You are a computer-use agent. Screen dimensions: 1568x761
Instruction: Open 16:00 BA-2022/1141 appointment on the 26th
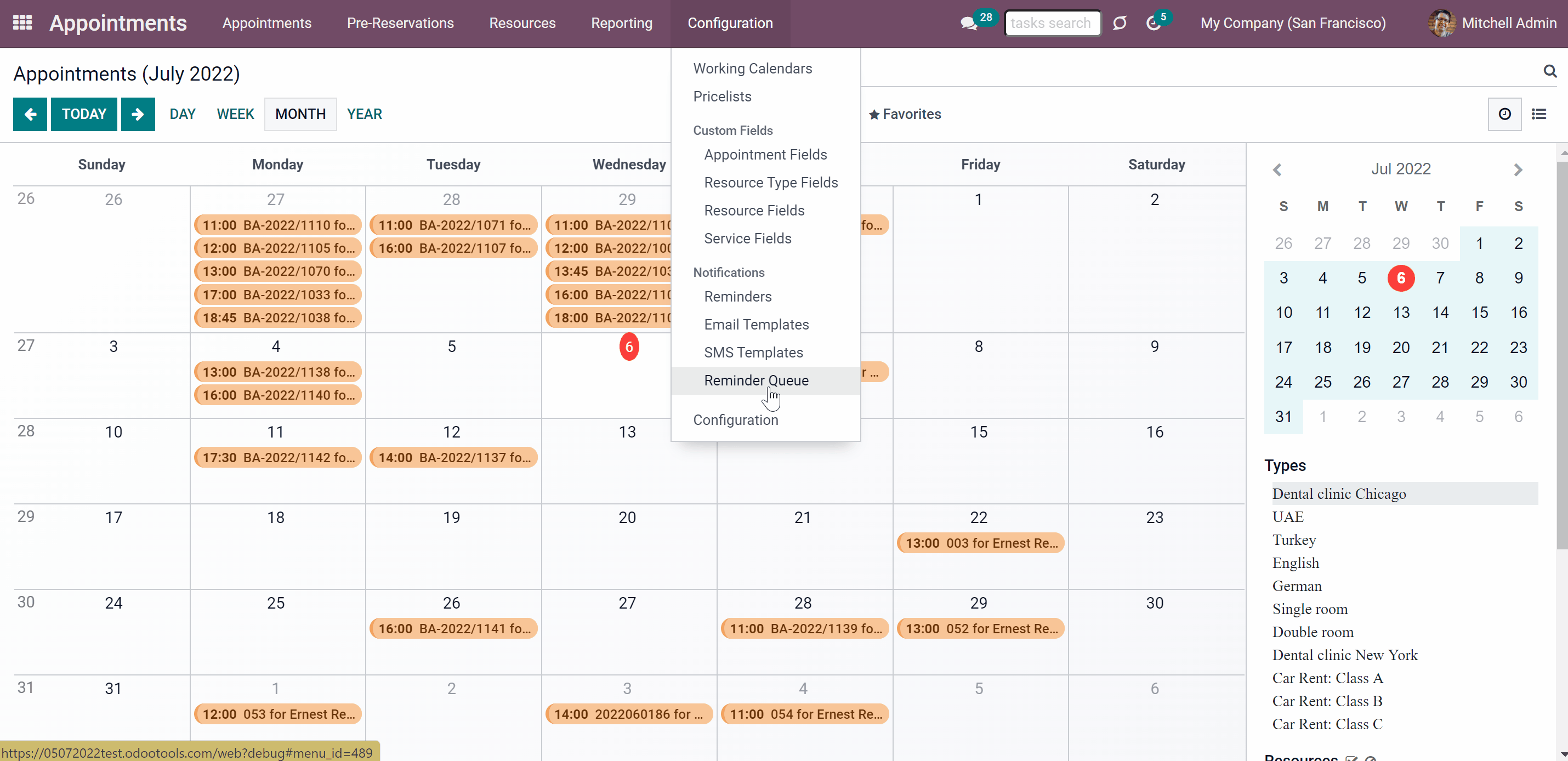454,629
